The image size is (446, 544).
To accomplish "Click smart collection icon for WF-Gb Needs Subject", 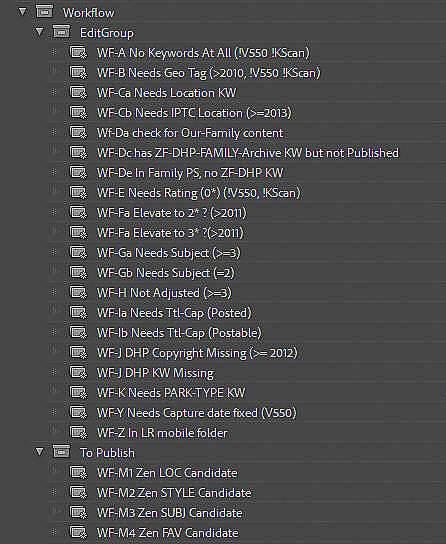I will [78, 273].
